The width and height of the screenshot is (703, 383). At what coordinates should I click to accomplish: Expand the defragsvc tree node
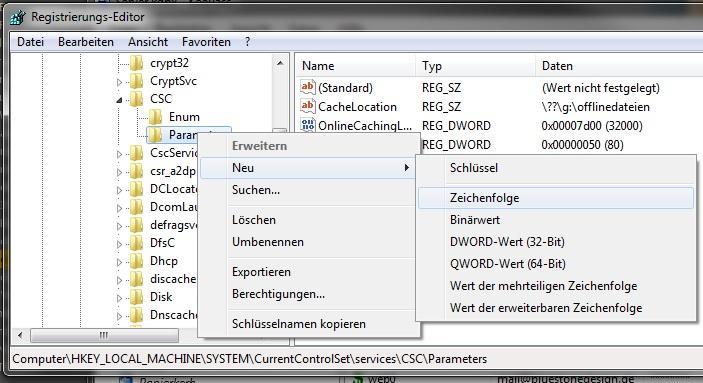(x=119, y=226)
